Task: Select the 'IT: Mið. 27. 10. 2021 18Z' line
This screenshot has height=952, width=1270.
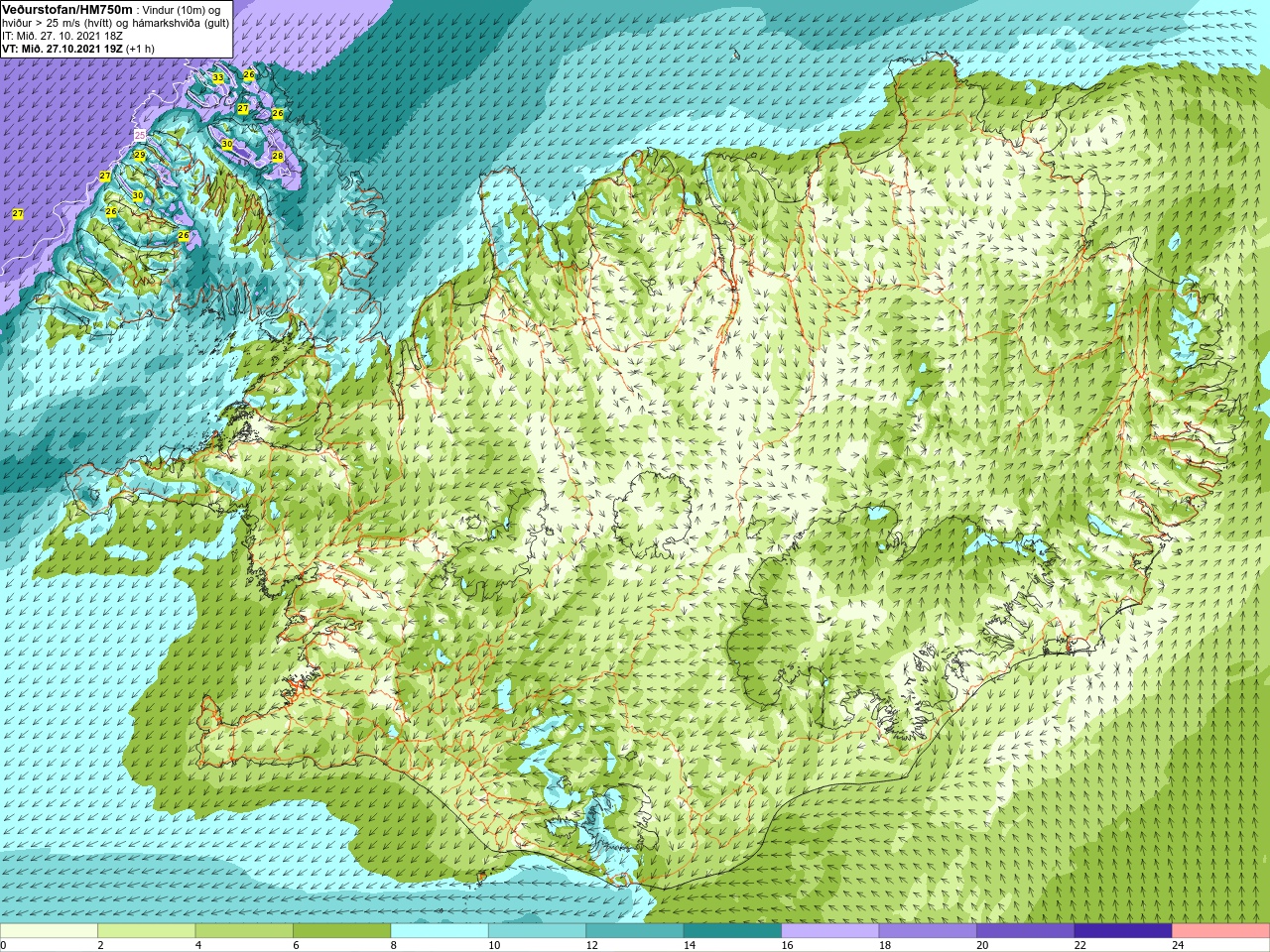Action: tap(63, 36)
